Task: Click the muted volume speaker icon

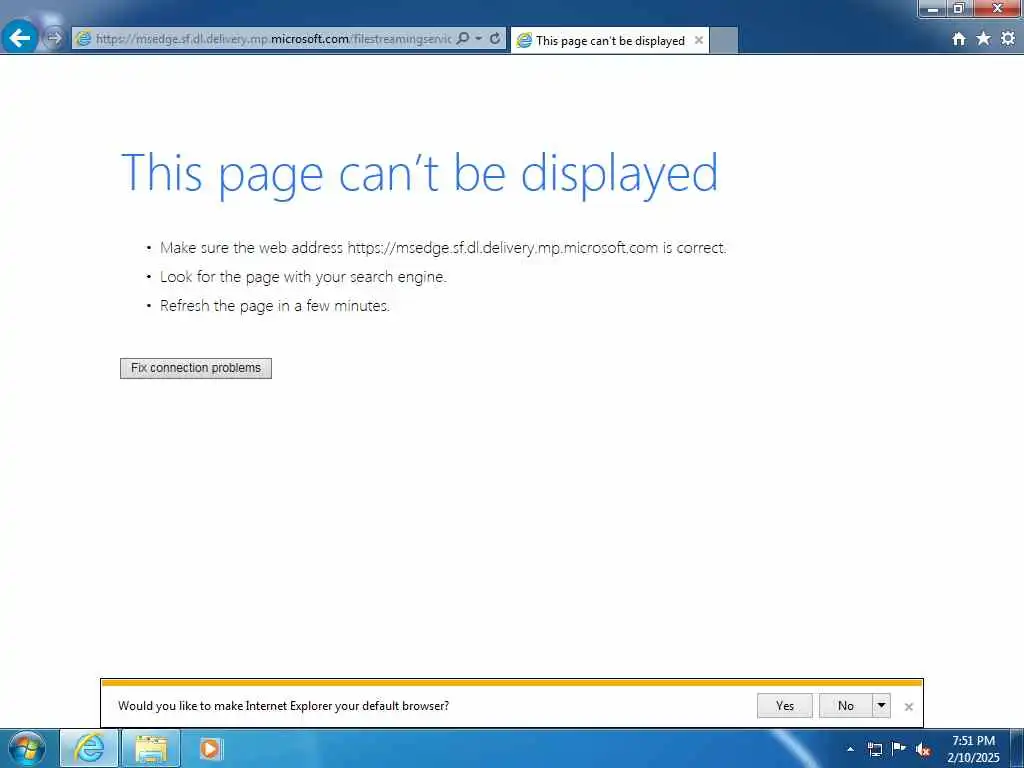Action: 923,750
